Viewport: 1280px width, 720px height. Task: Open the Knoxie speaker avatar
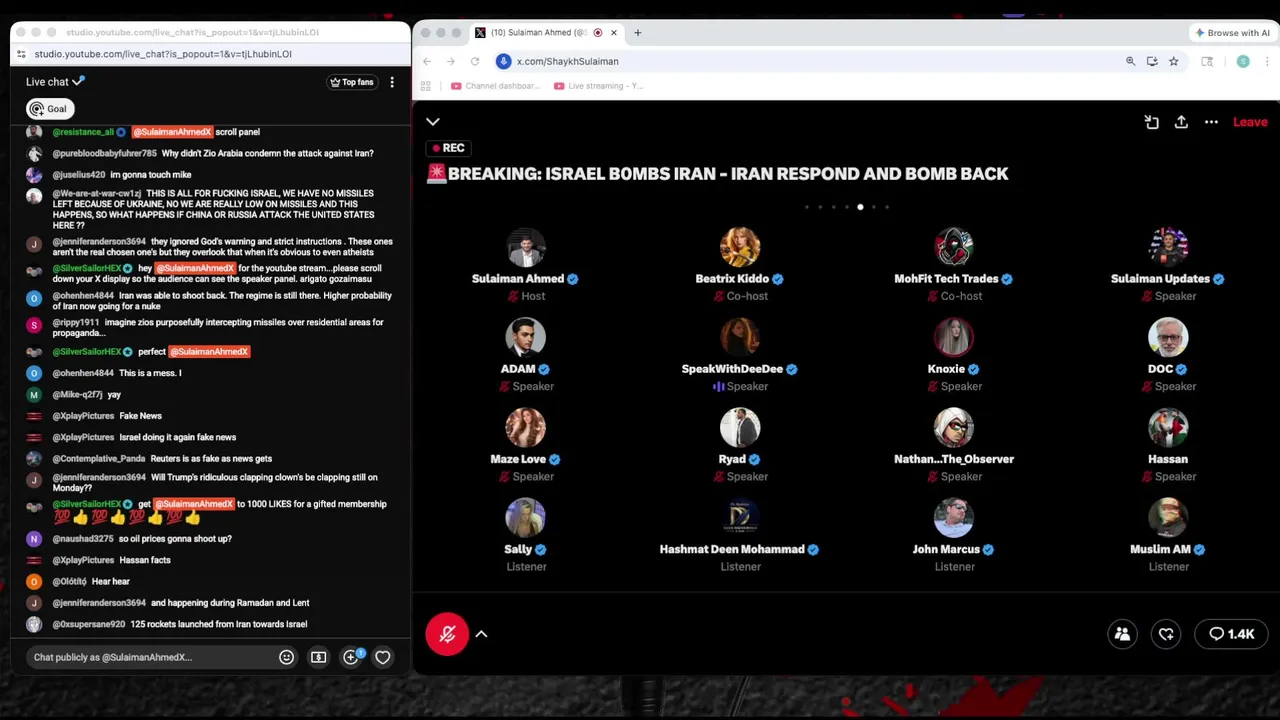(x=954, y=337)
